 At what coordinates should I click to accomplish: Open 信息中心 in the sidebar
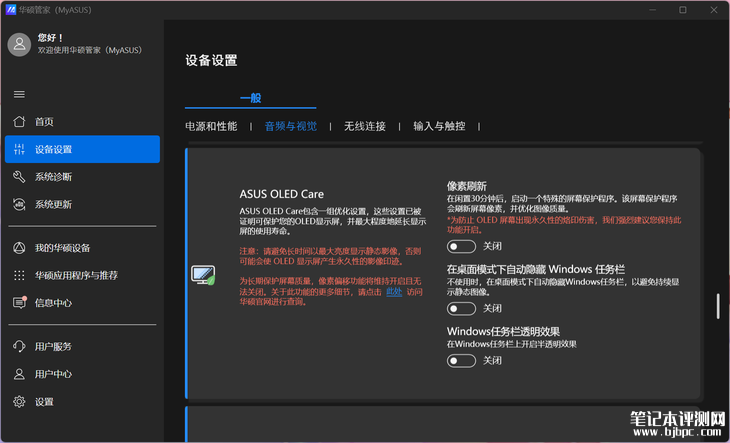pyautogui.click(x=82, y=302)
